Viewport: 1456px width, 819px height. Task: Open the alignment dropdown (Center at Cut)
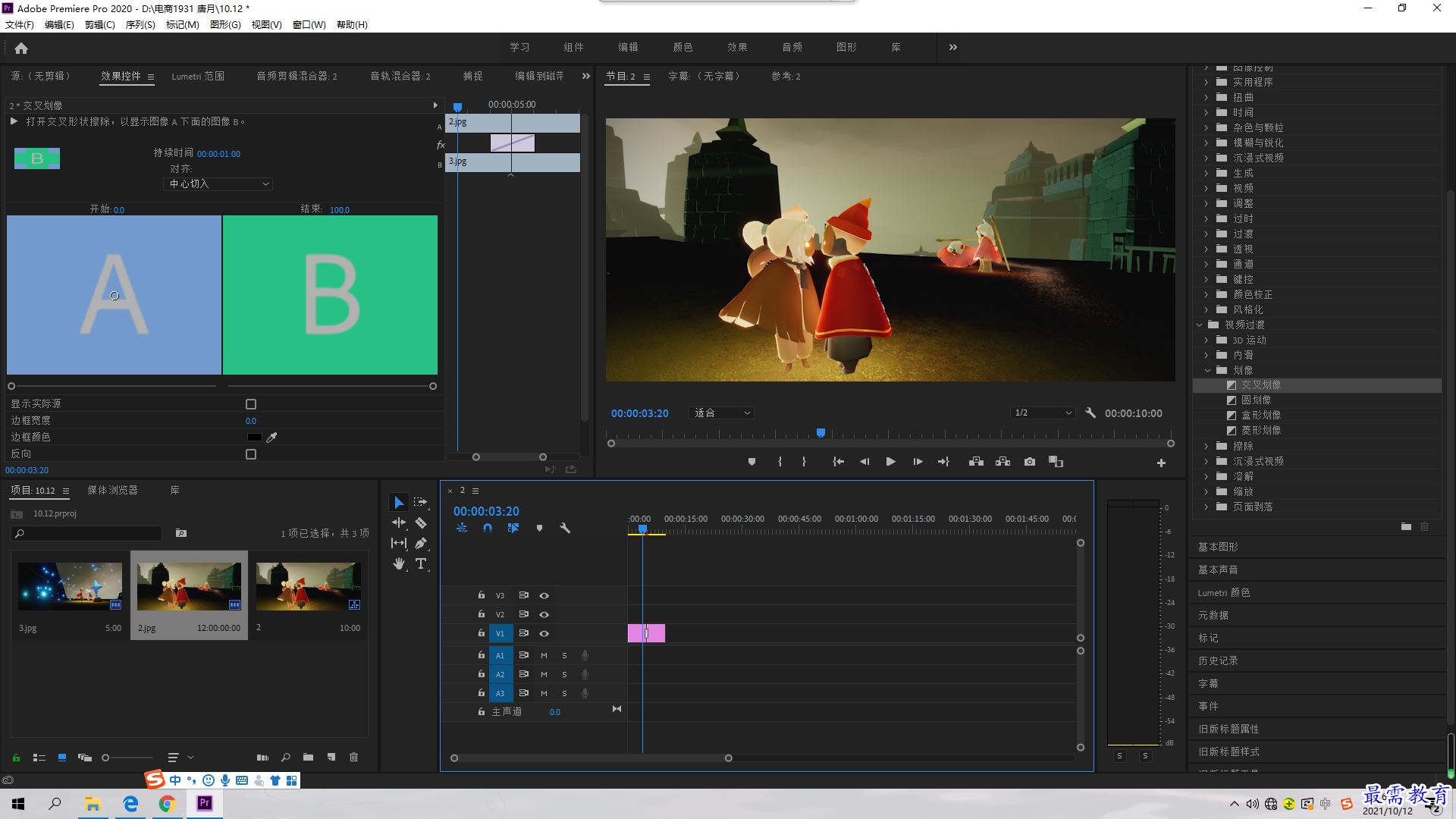(x=218, y=184)
